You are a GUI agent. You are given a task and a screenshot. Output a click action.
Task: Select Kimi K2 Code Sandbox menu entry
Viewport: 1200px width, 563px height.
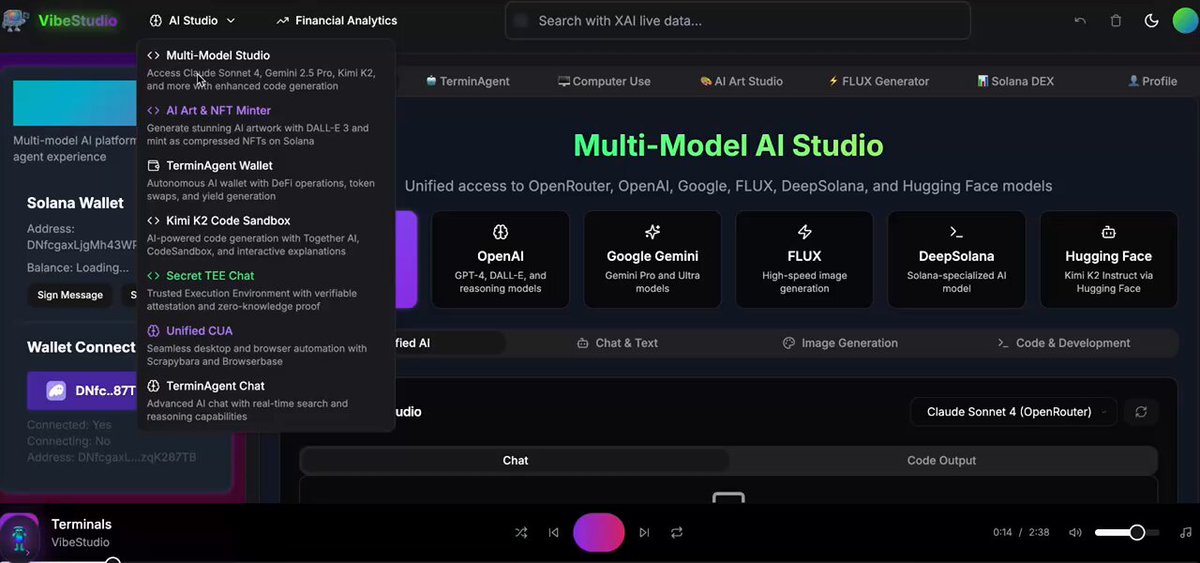pos(265,235)
